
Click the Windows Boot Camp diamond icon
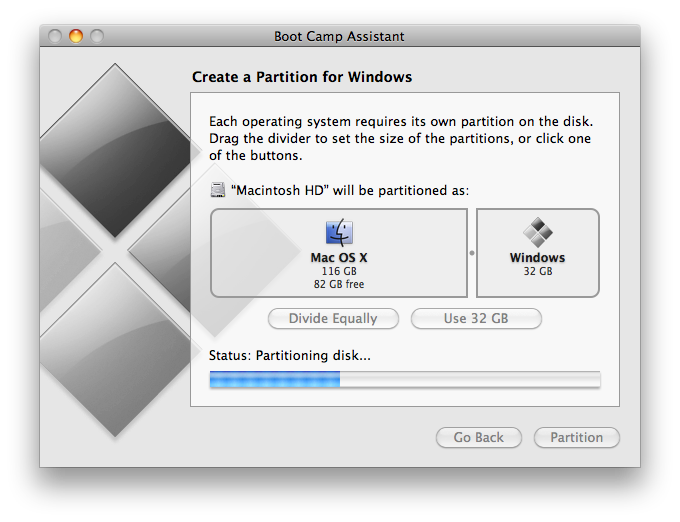[538, 232]
